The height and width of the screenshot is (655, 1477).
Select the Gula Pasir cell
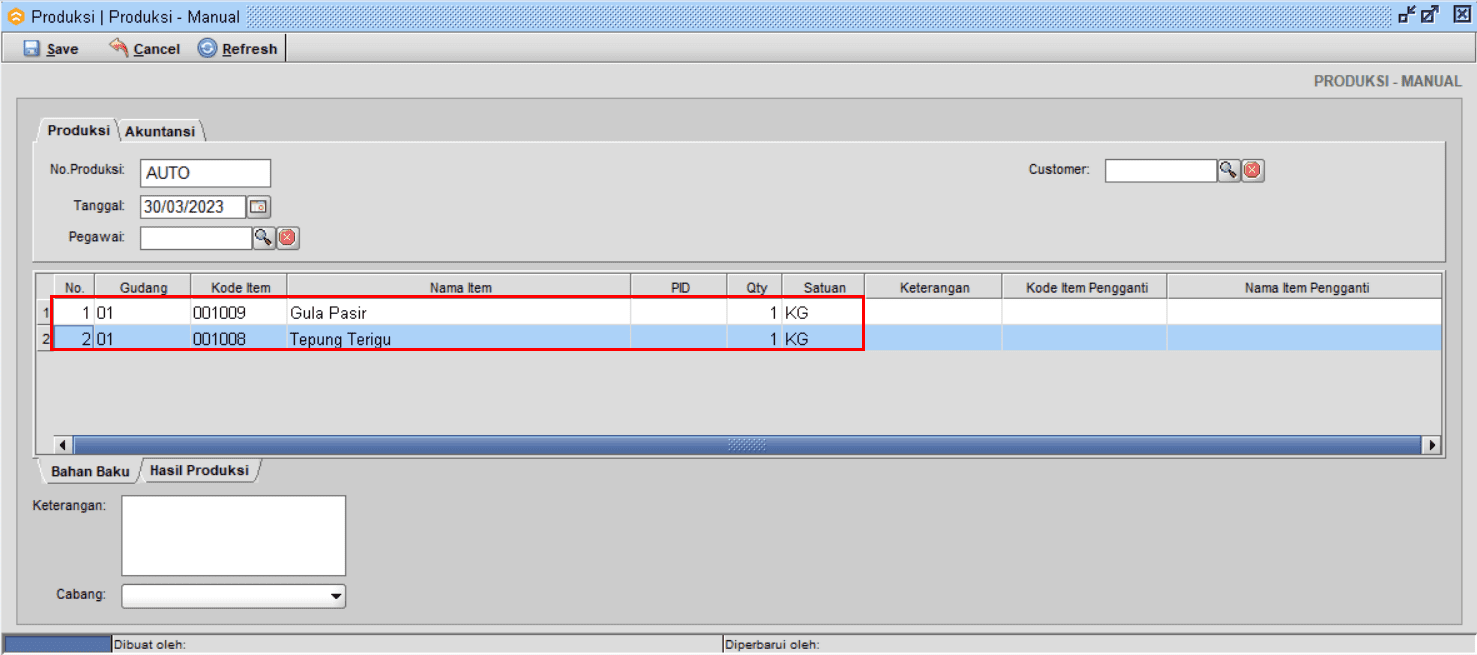pos(460,312)
